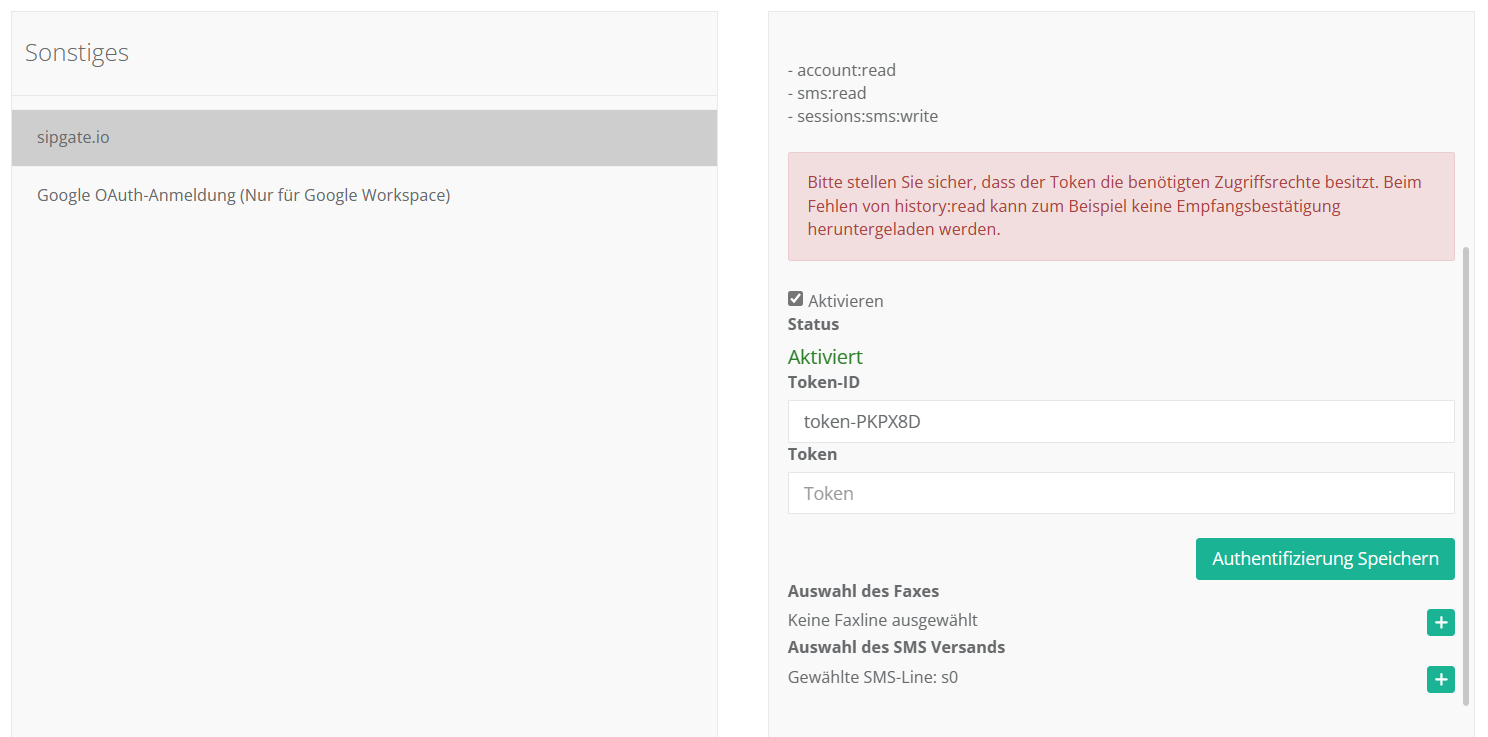The image size is (1488, 737).
Task: Click the sessions:sms:write permission line
Action: (x=863, y=116)
